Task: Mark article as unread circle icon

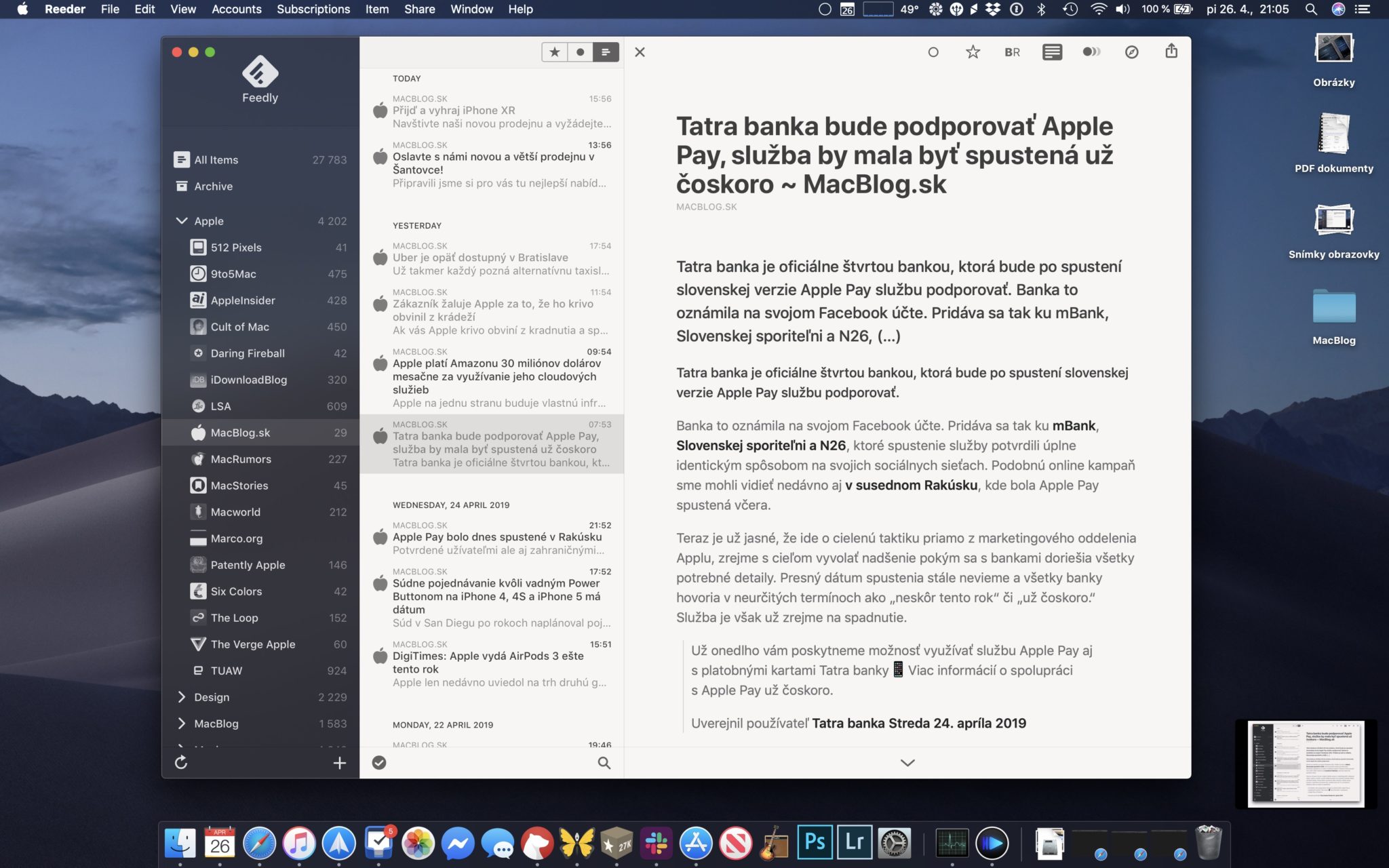Action: (933, 52)
